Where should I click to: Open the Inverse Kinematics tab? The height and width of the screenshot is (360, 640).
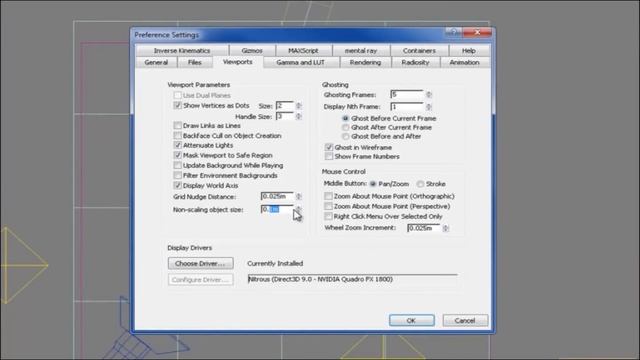pyautogui.click(x=182, y=51)
